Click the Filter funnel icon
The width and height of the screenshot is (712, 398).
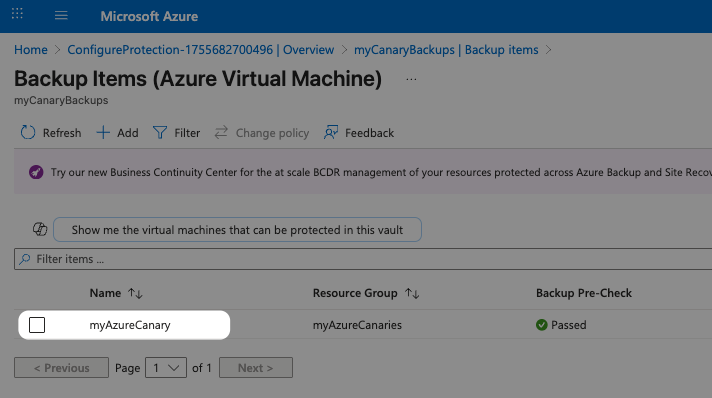[160, 133]
